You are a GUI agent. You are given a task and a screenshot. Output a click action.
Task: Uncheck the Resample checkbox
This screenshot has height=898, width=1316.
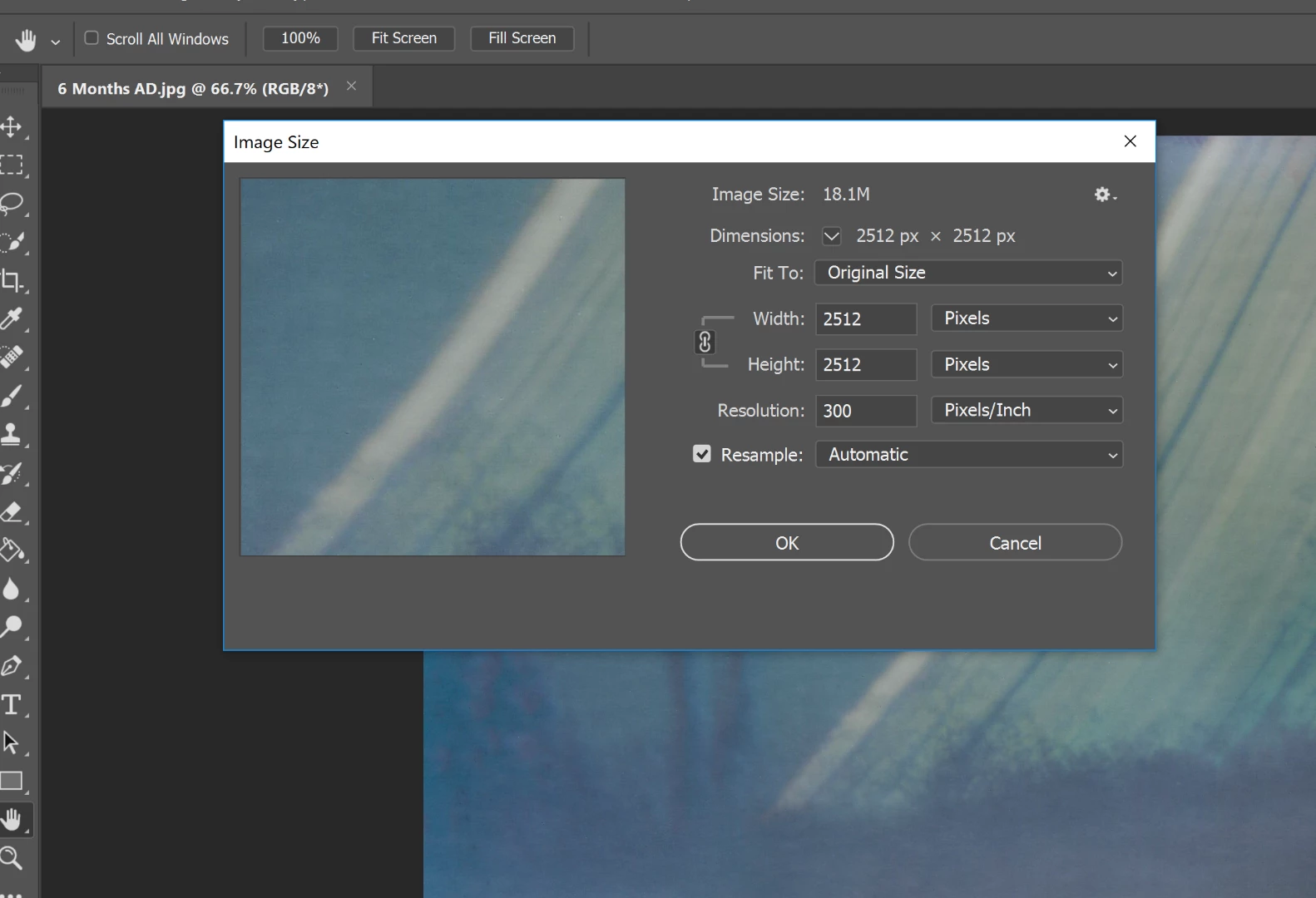coord(702,454)
